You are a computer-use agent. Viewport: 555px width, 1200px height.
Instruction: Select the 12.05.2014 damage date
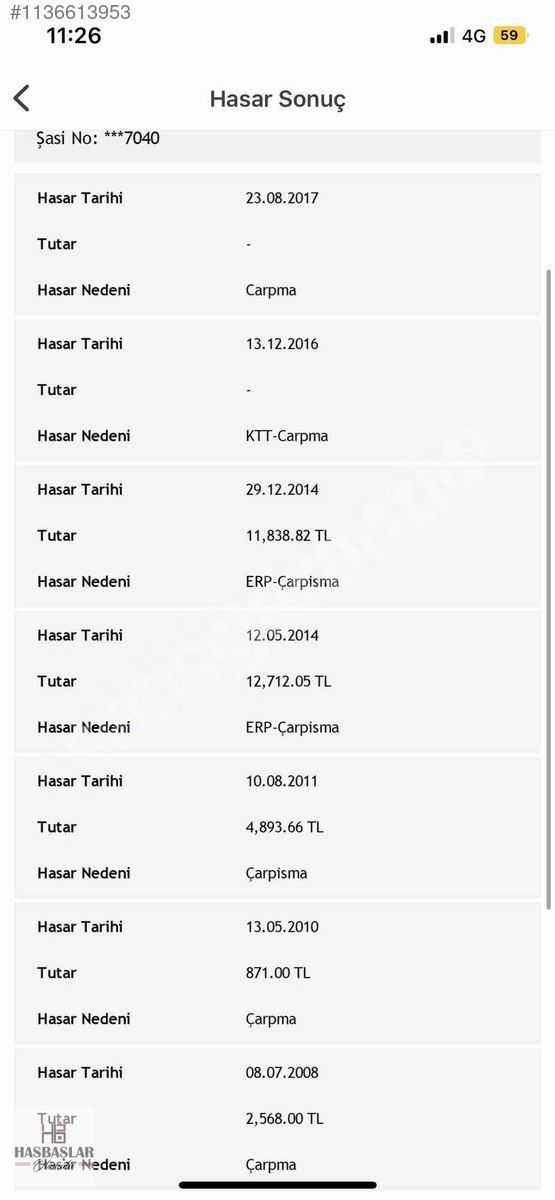pyautogui.click(x=282, y=636)
